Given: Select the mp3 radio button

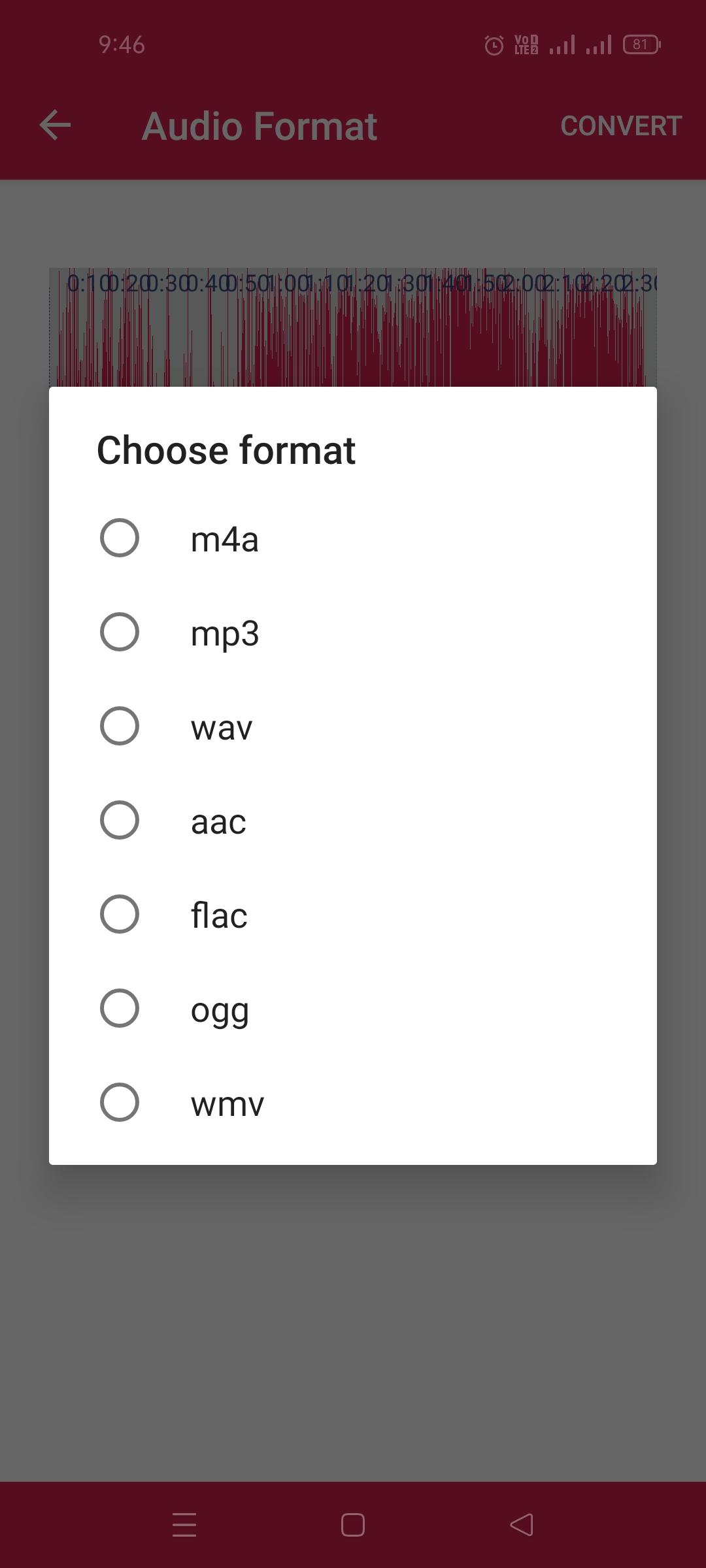Looking at the screenshot, I should [120, 632].
